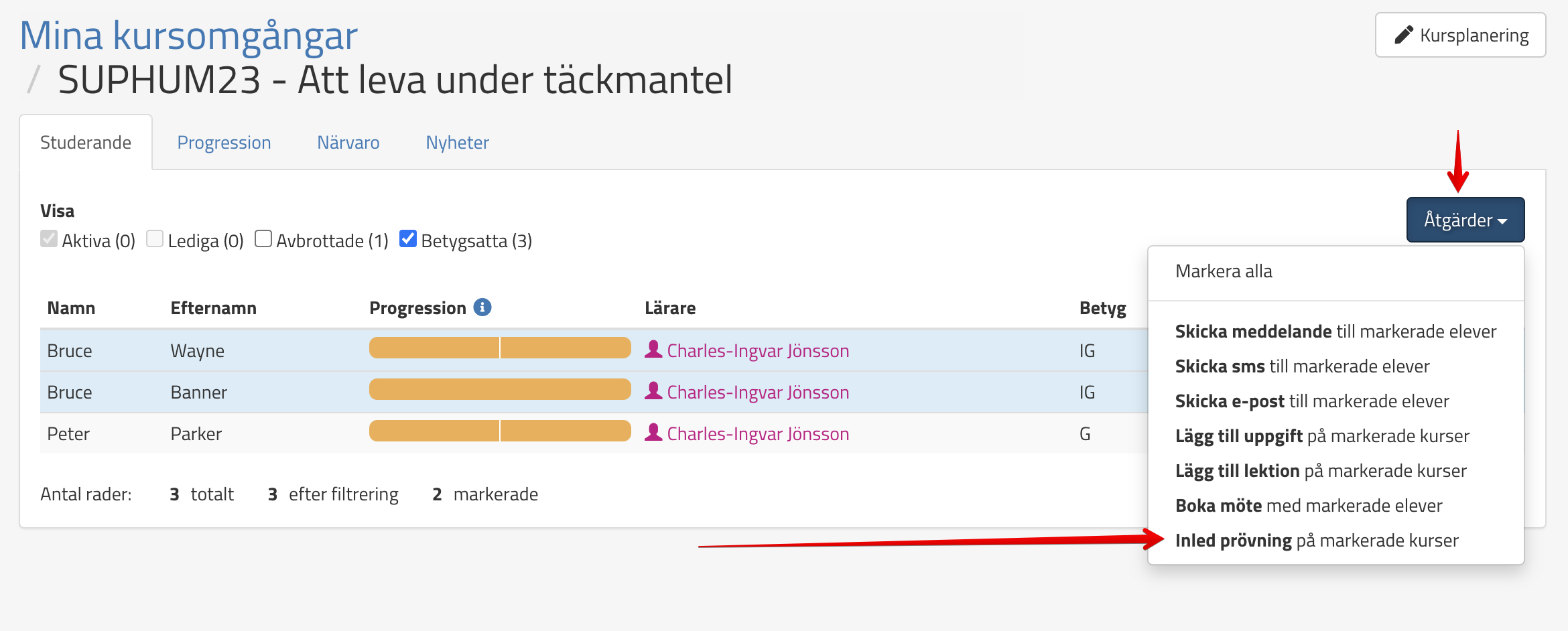This screenshot has height=631, width=1568.
Task: Click teacher icon in Bruce Wayne row
Action: [653, 350]
